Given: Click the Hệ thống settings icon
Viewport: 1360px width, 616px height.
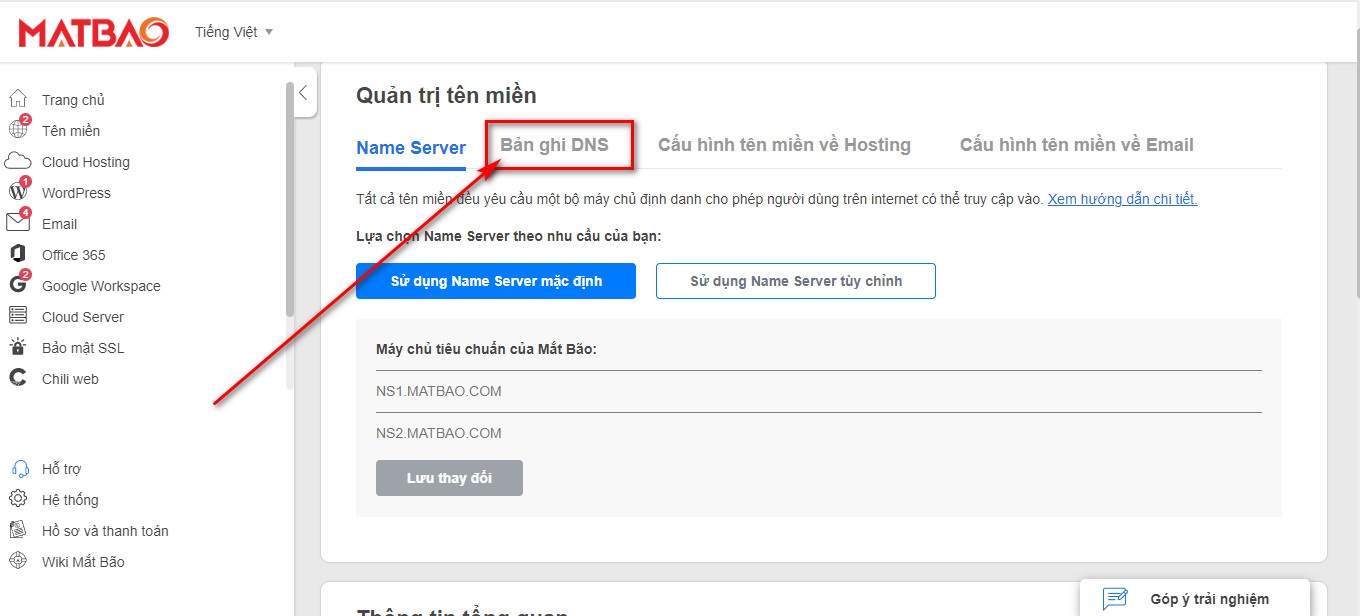Looking at the screenshot, I should (x=21, y=499).
